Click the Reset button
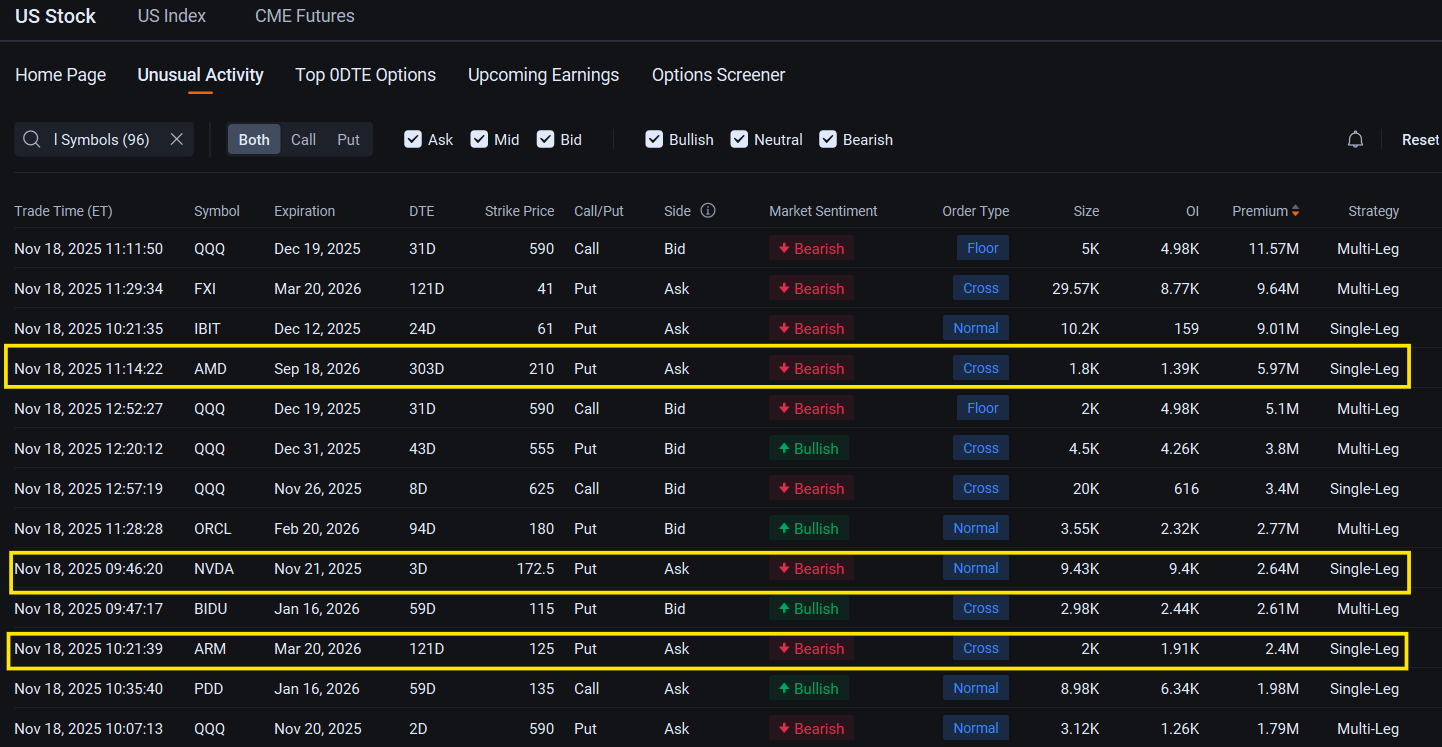 1421,139
